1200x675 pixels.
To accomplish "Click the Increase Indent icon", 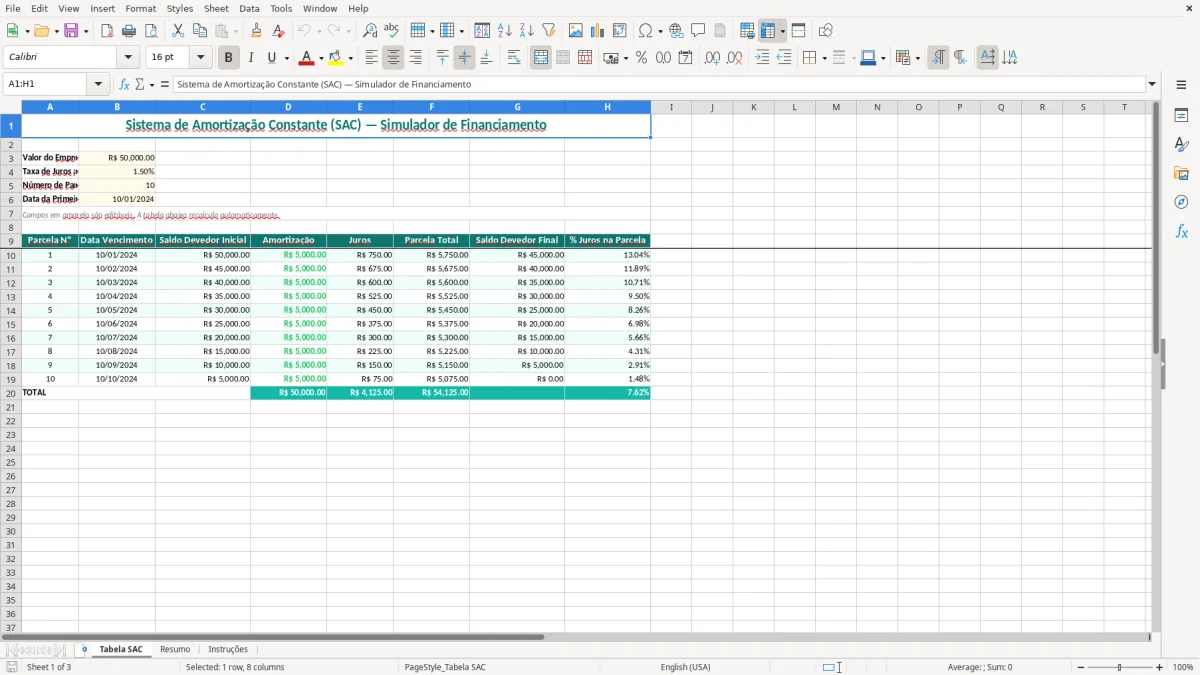I will (762, 58).
